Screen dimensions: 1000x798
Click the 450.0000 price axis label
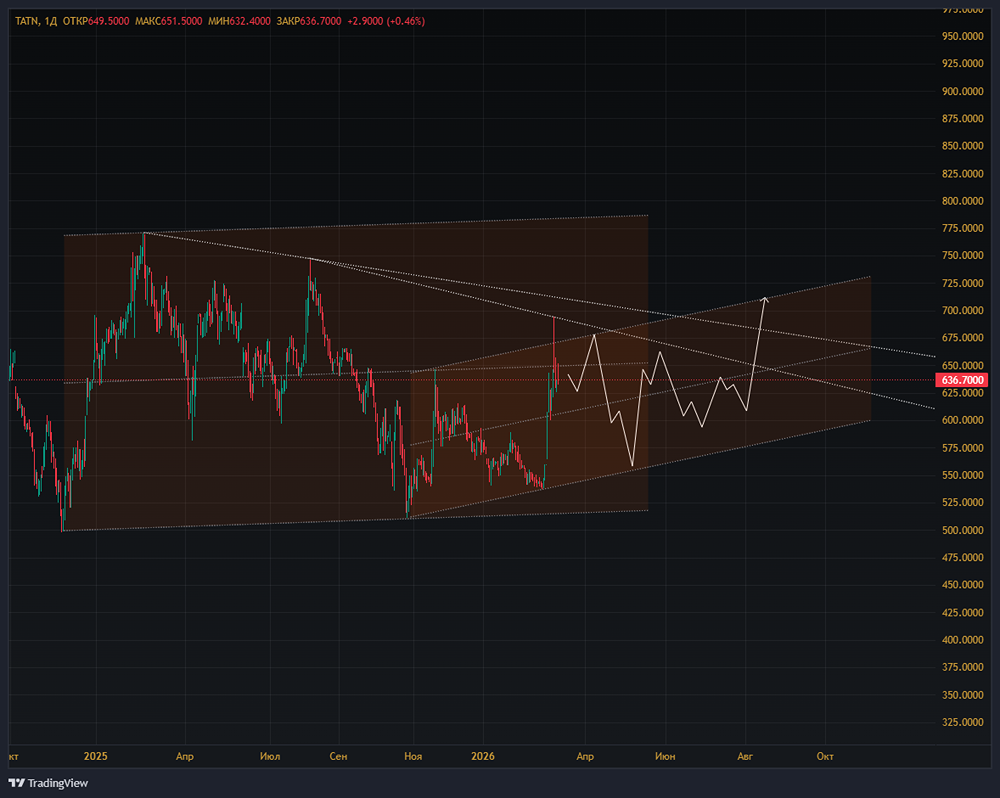962,585
